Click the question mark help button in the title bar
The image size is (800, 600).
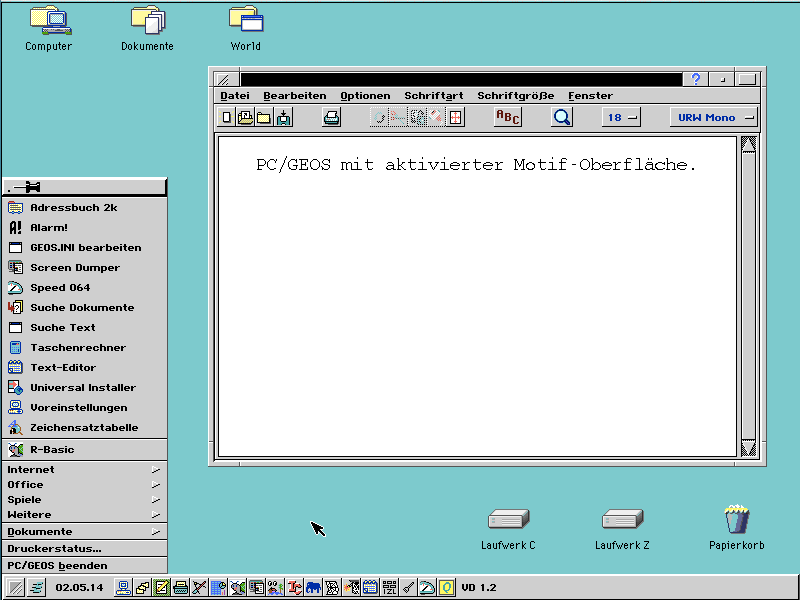coord(696,79)
